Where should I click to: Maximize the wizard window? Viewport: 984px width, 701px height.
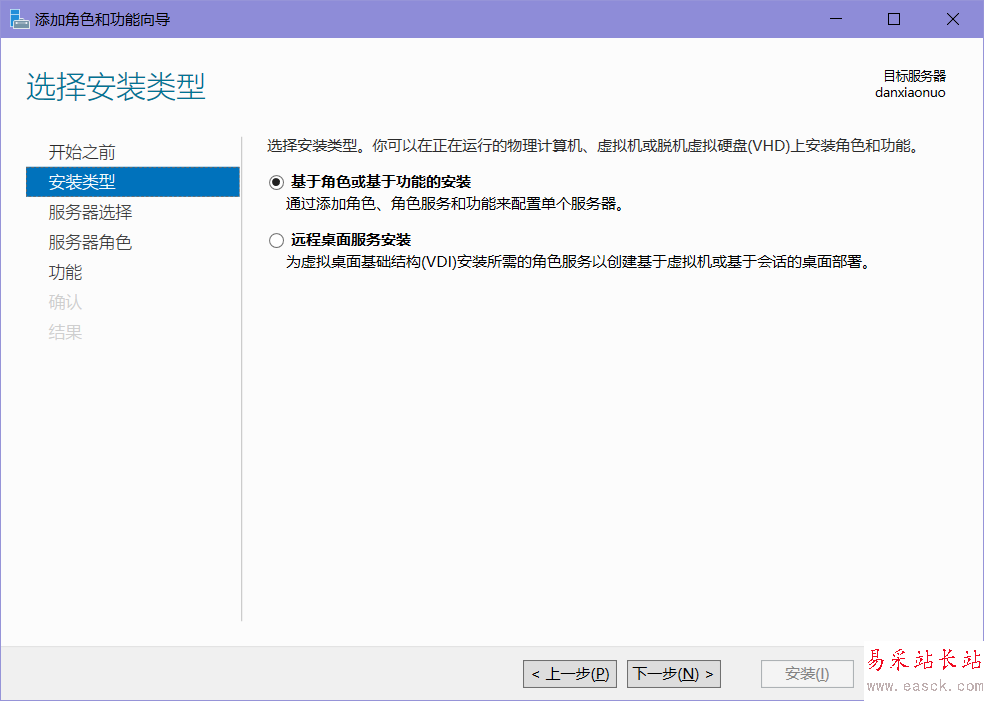(894, 19)
